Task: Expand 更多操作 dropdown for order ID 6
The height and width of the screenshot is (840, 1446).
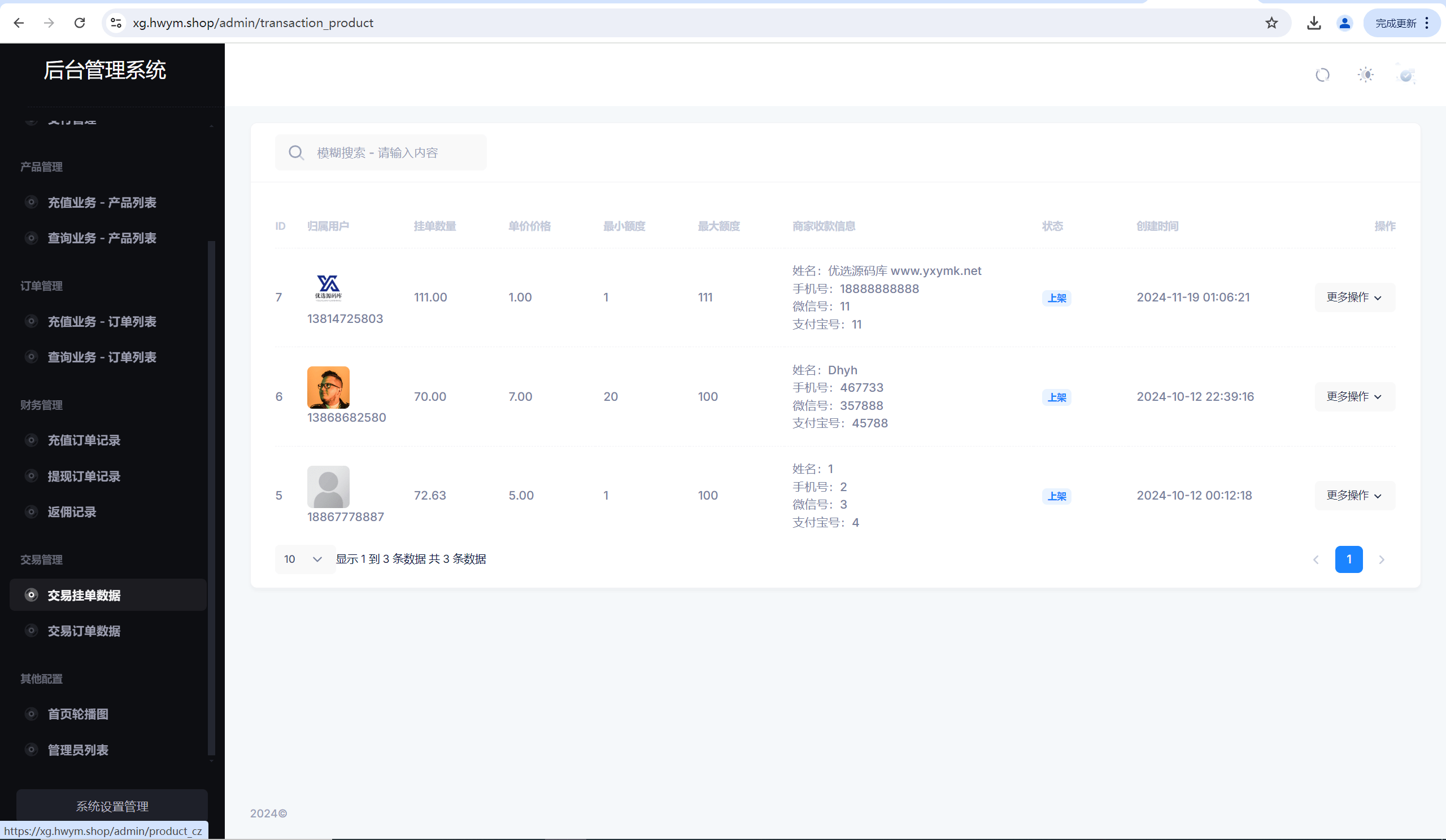Action: [1354, 396]
